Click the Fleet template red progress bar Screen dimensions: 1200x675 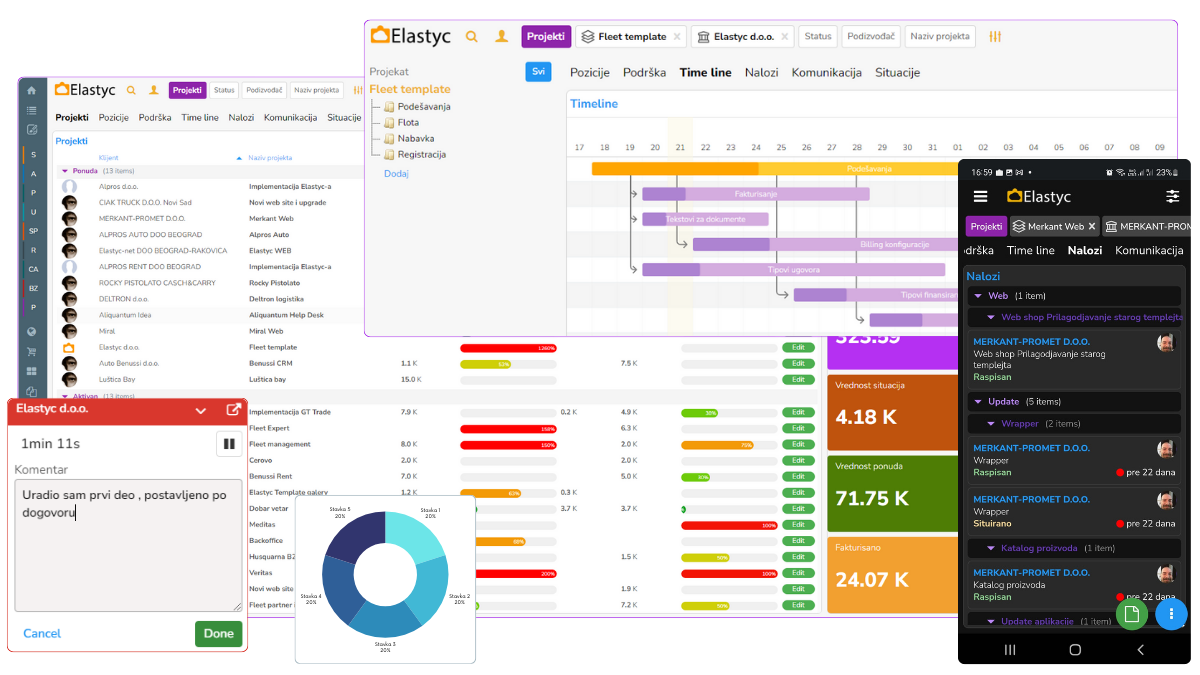(x=508, y=348)
